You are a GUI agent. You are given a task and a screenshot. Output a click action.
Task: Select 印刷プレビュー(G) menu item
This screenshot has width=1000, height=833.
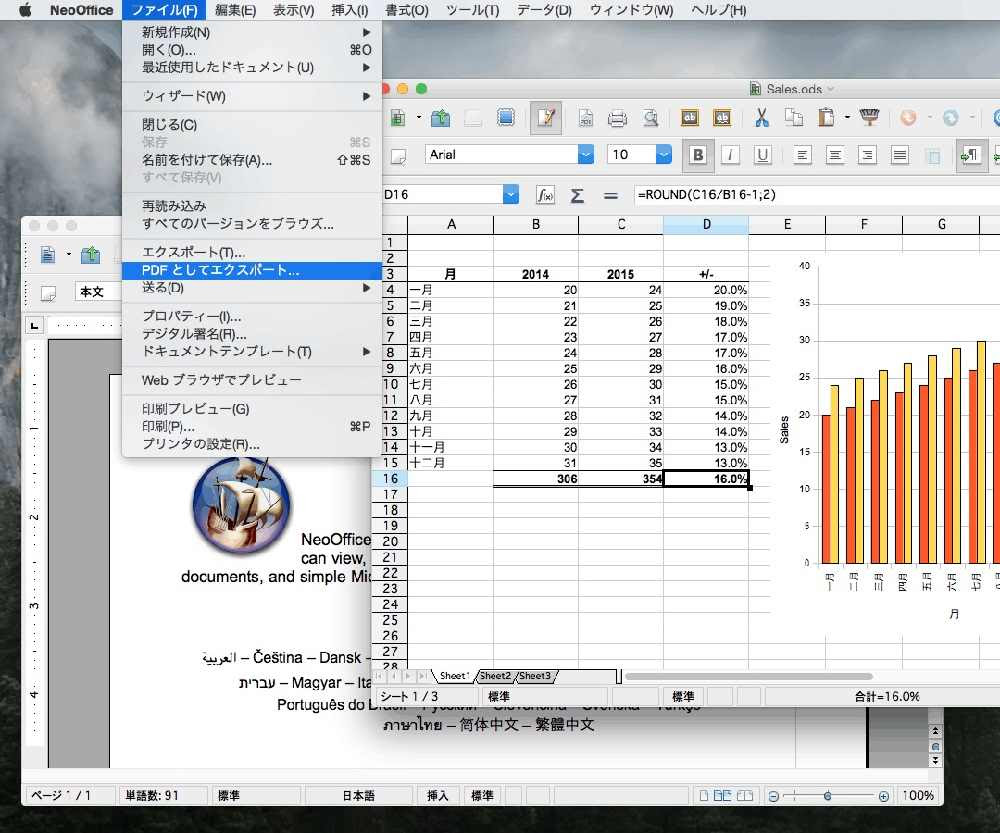click(x=251, y=409)
